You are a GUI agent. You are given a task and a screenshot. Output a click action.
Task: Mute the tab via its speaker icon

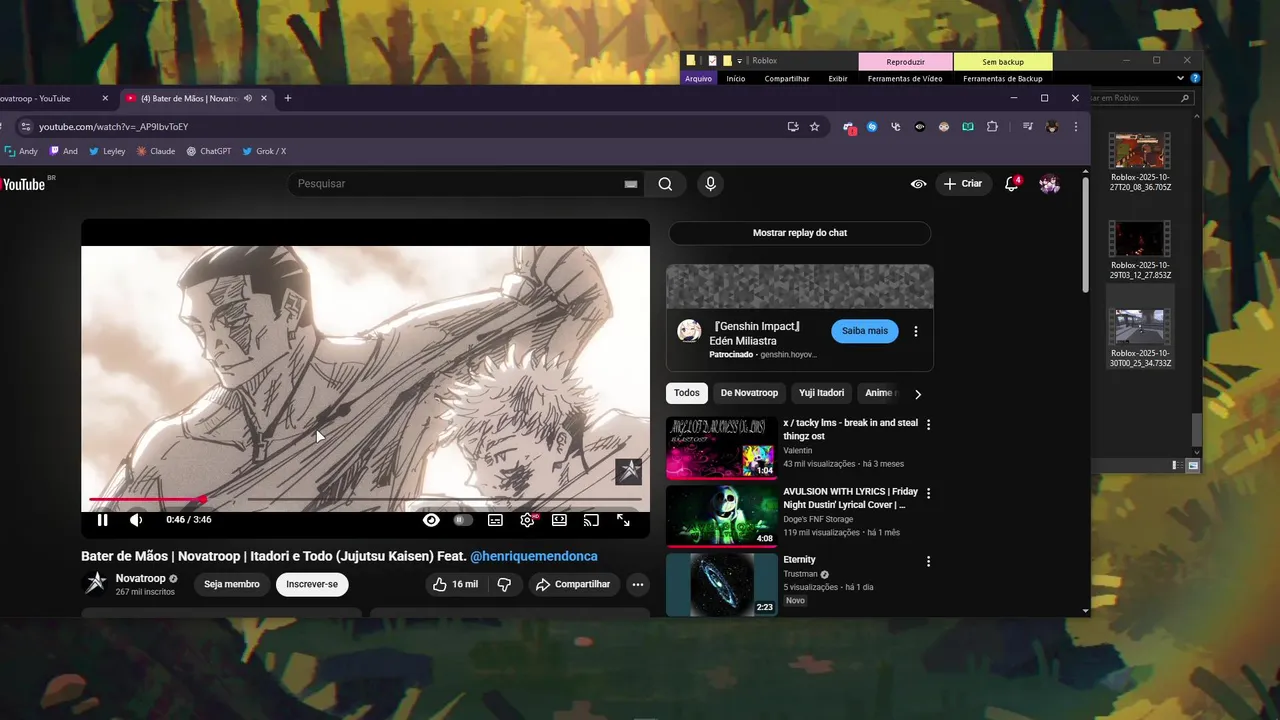[247, 98]
